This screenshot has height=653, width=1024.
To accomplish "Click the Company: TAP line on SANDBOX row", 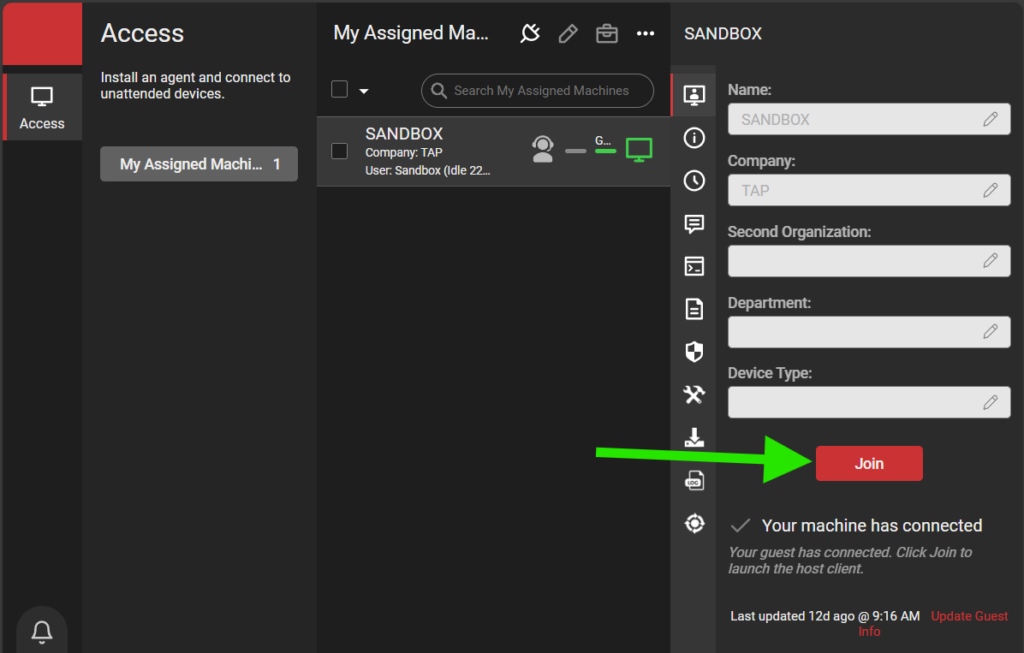I will coord(404,153).
